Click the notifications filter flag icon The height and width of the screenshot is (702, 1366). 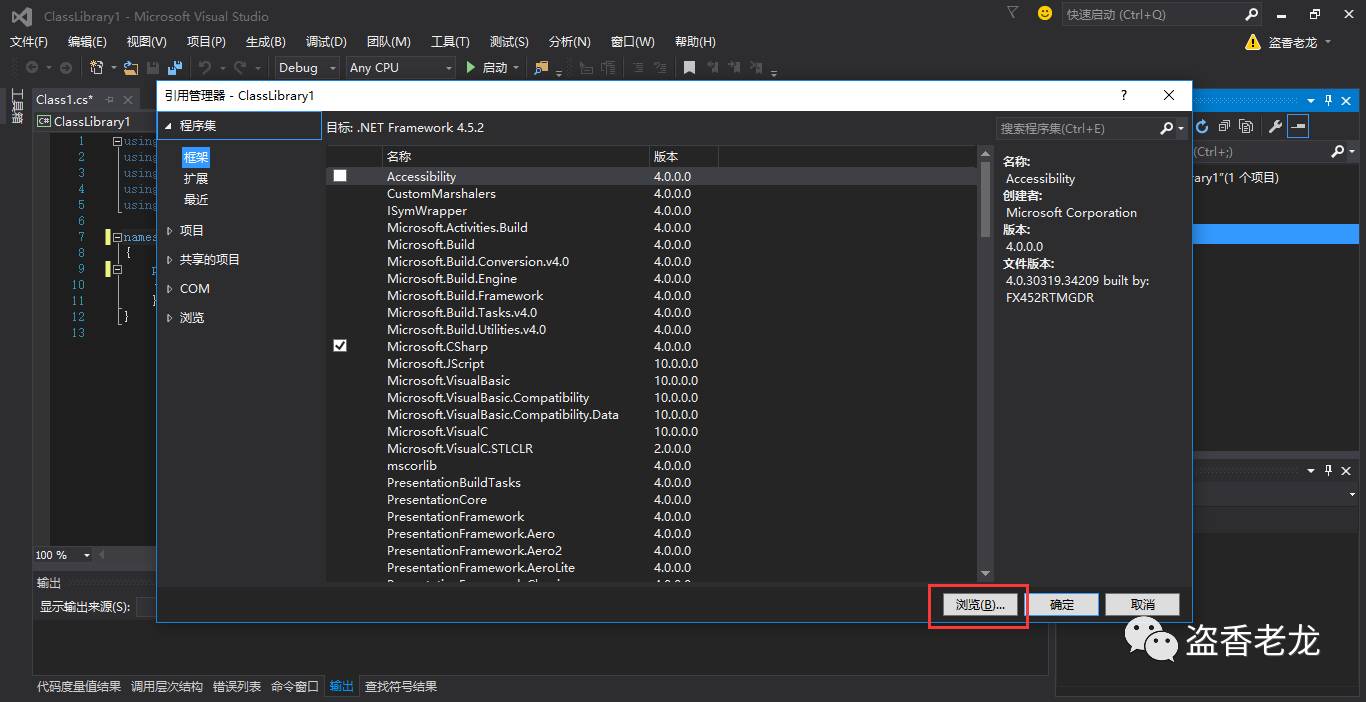[x=1013, y=13]
